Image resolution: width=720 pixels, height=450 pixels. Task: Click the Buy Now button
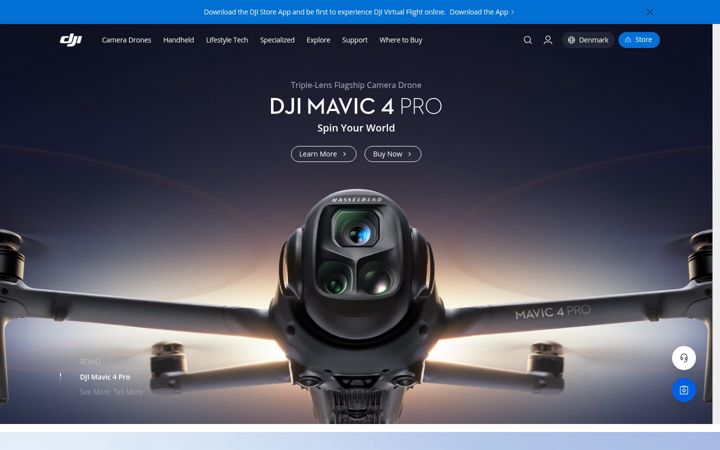[x=393, y=154]
